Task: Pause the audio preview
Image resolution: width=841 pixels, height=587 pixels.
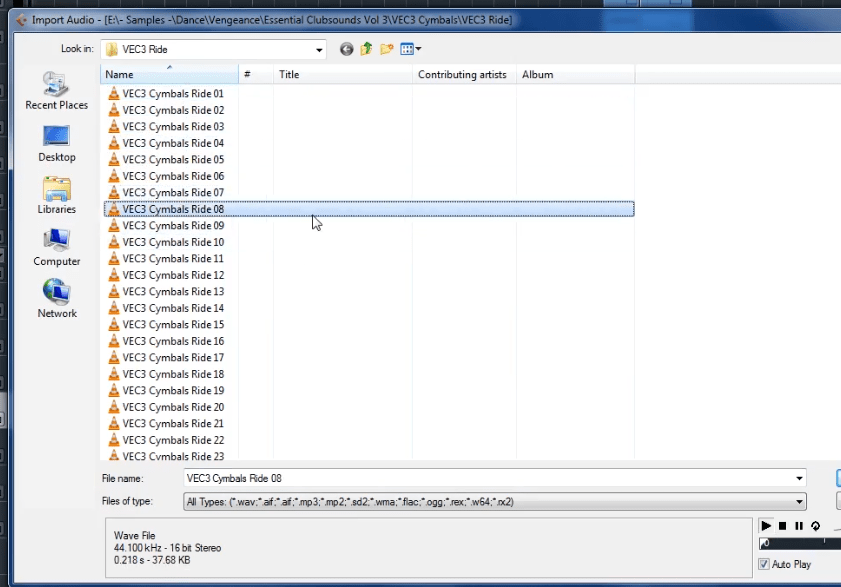Action: (800, 525)
